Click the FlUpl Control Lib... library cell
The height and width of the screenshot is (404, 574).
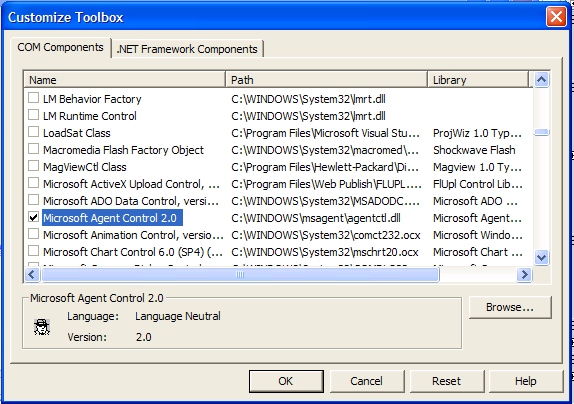click(x=478, y=184)
